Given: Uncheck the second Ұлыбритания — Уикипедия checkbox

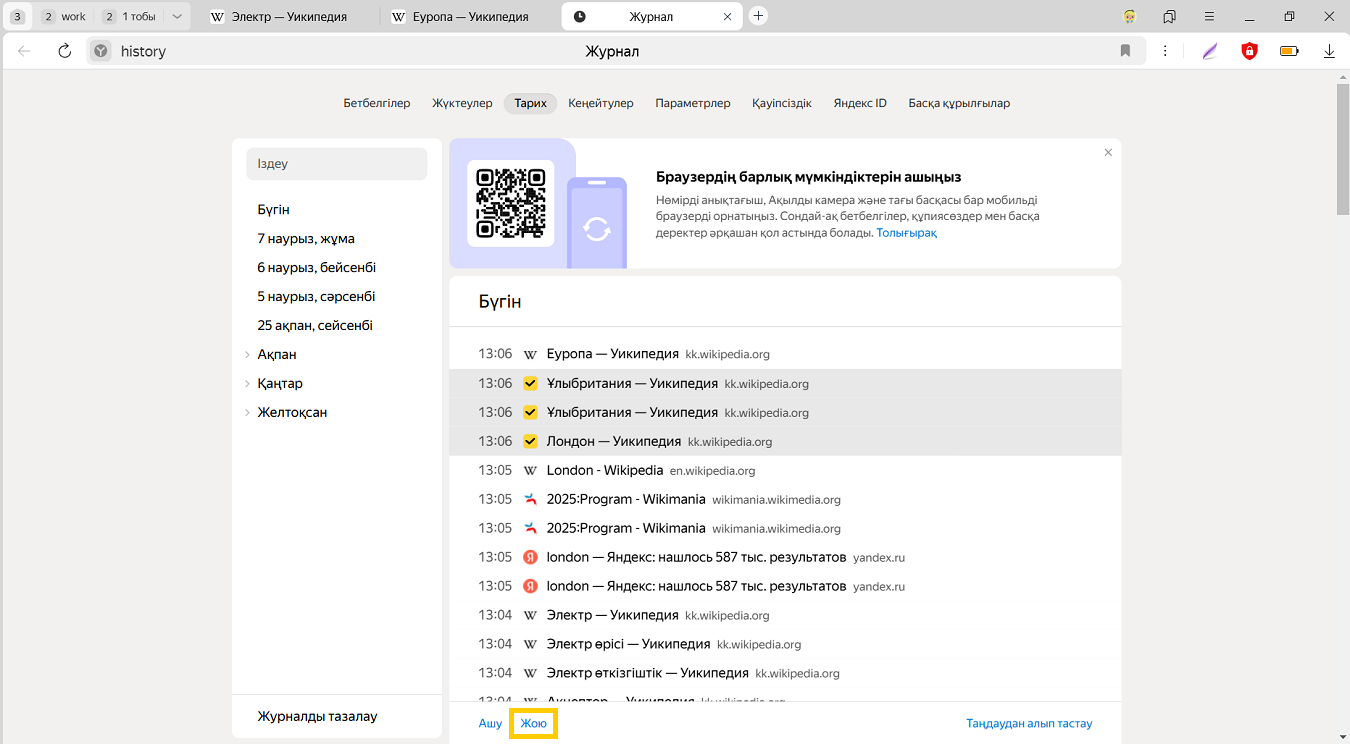Looking at the screenshot, I should pyautogui.click(x=531, y=412).
